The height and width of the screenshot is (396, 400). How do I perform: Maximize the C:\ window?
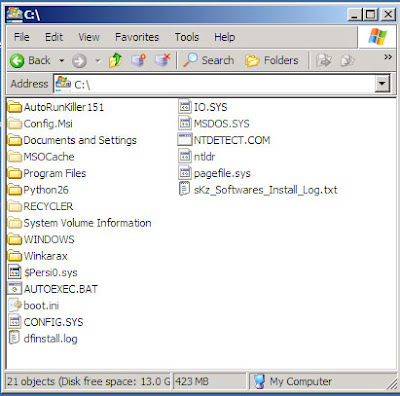pos(370,14)
